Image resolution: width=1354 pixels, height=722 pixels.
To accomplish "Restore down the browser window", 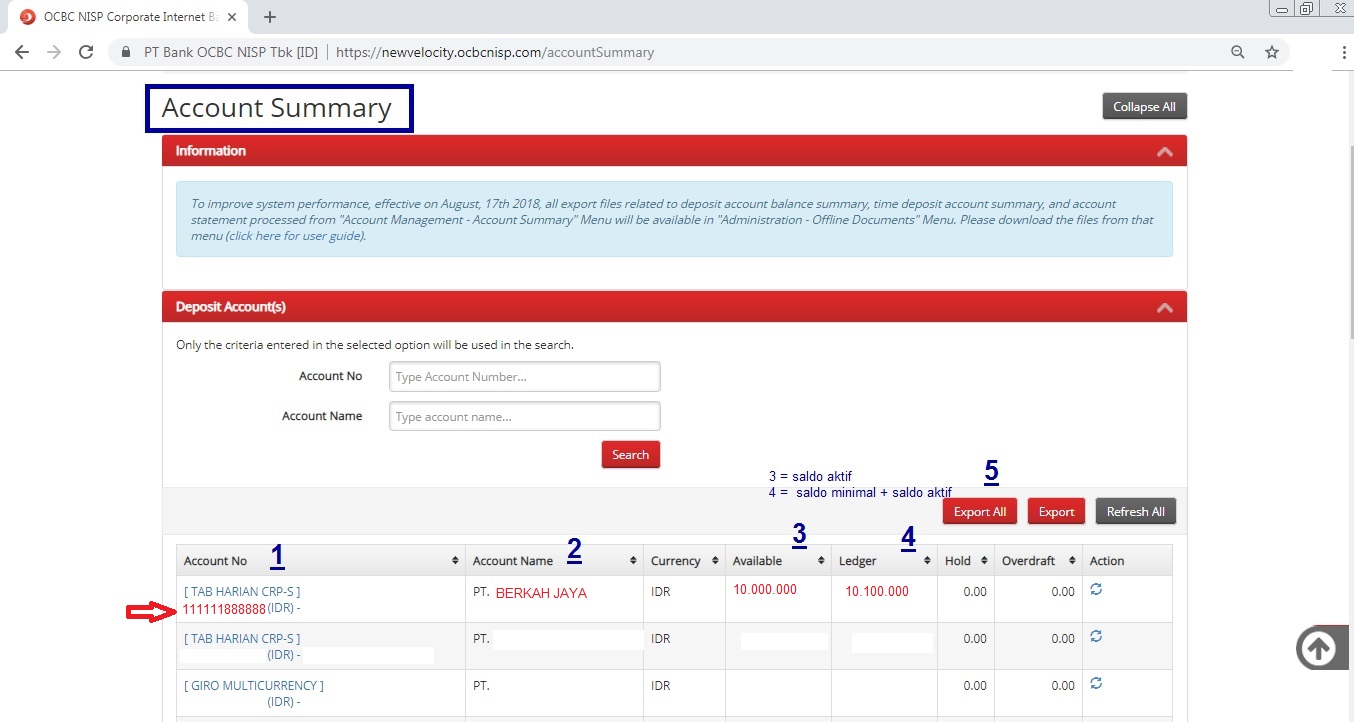I will 1307,8.
